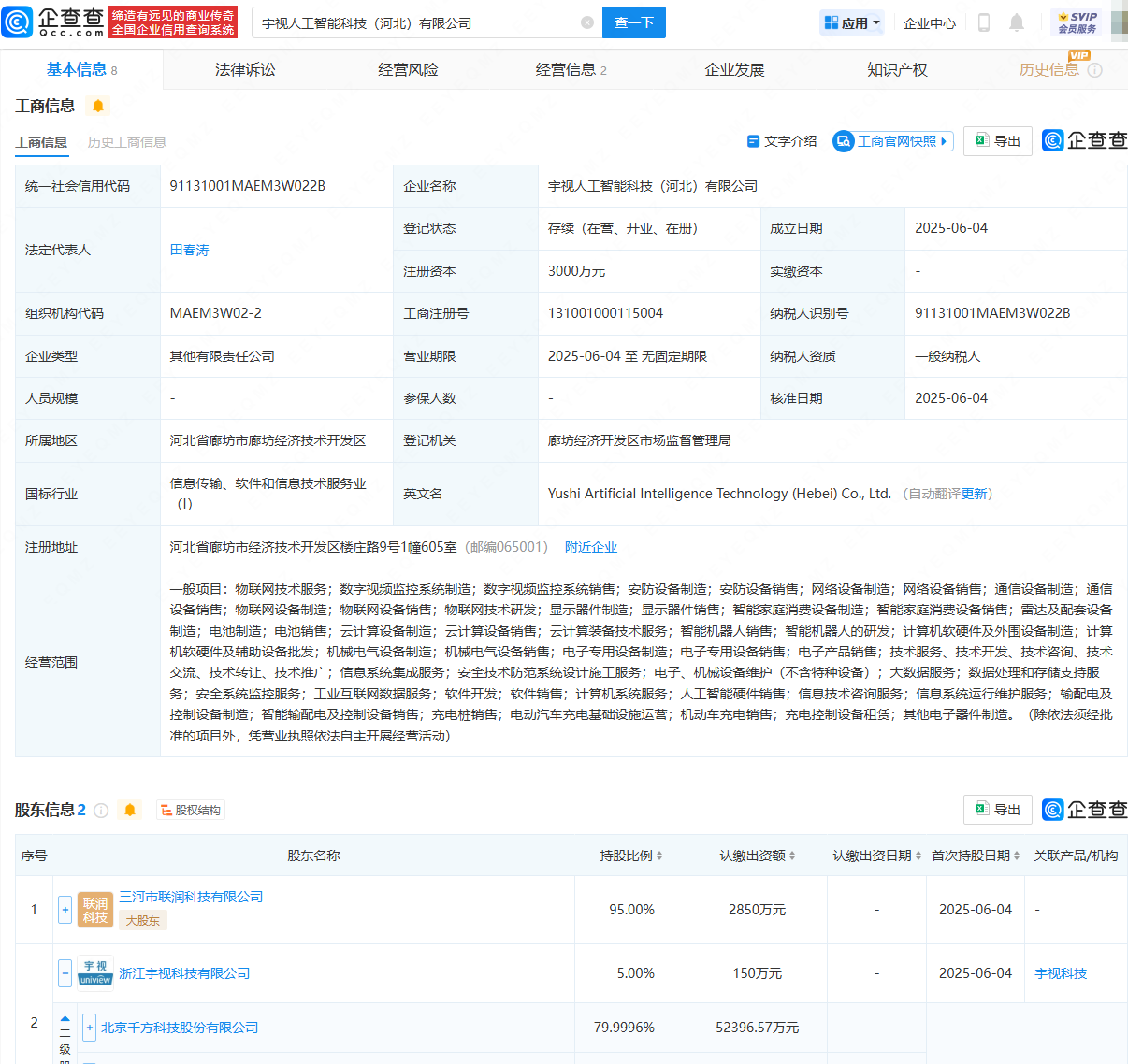Click company type 其他有限责任公司
This screenshot has width=1128, height=1064.
coord(222,356)
